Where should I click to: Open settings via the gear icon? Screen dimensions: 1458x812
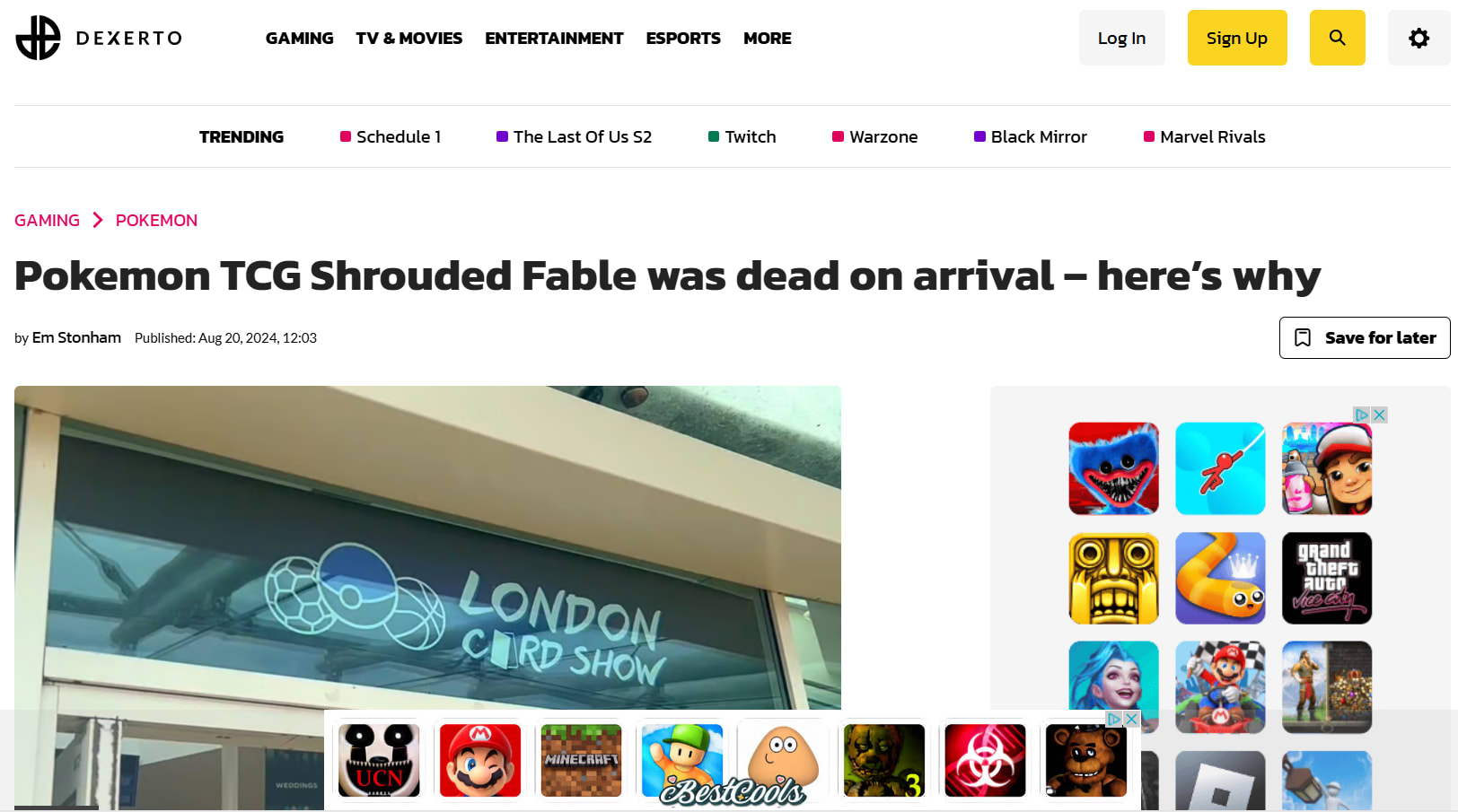(x=1418, y=38)
